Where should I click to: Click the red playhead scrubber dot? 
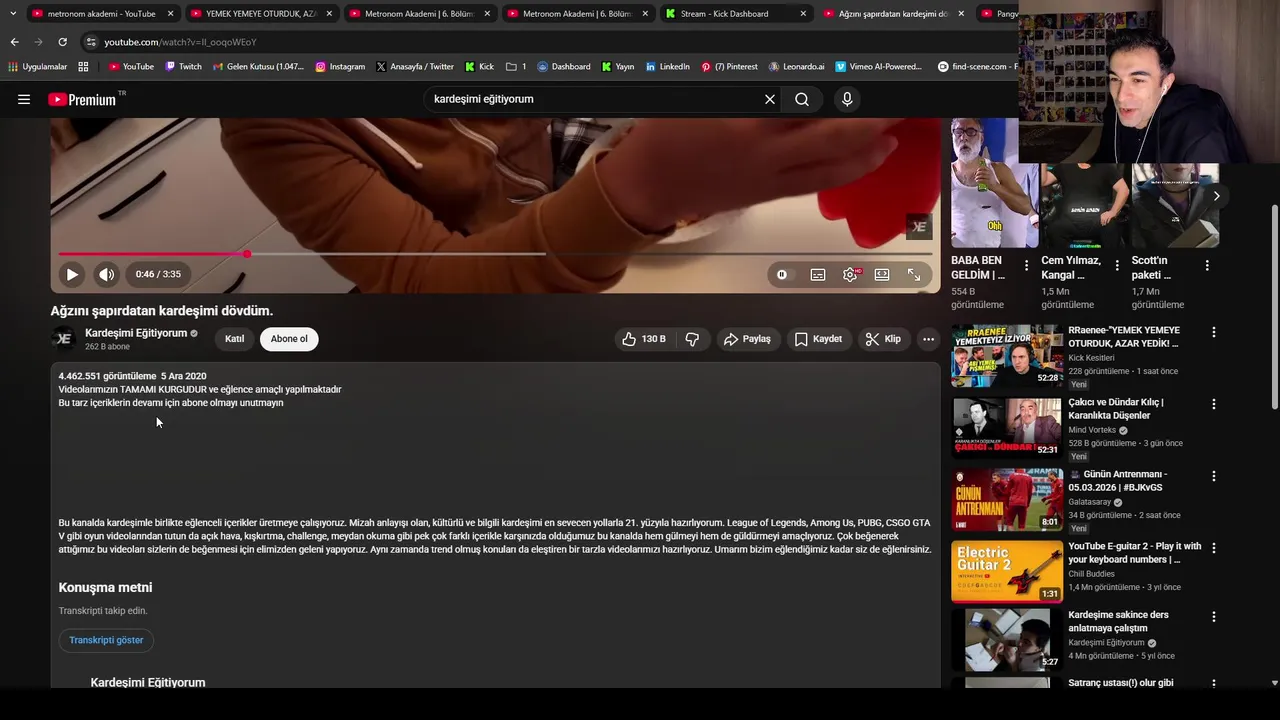pyautogui.click(x=246, y=254)
